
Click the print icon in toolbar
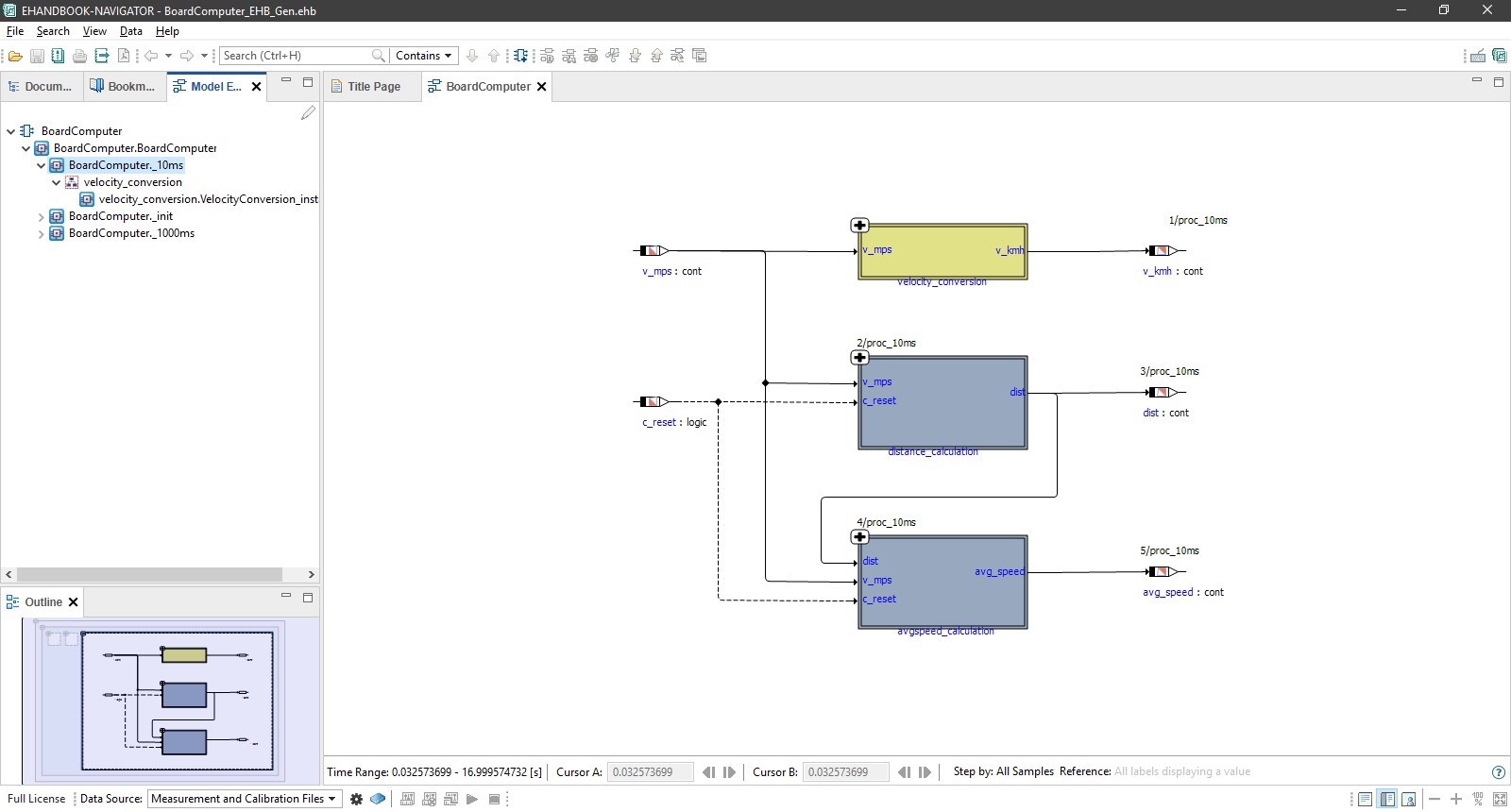pyautogui.click(x=79, y=56)
